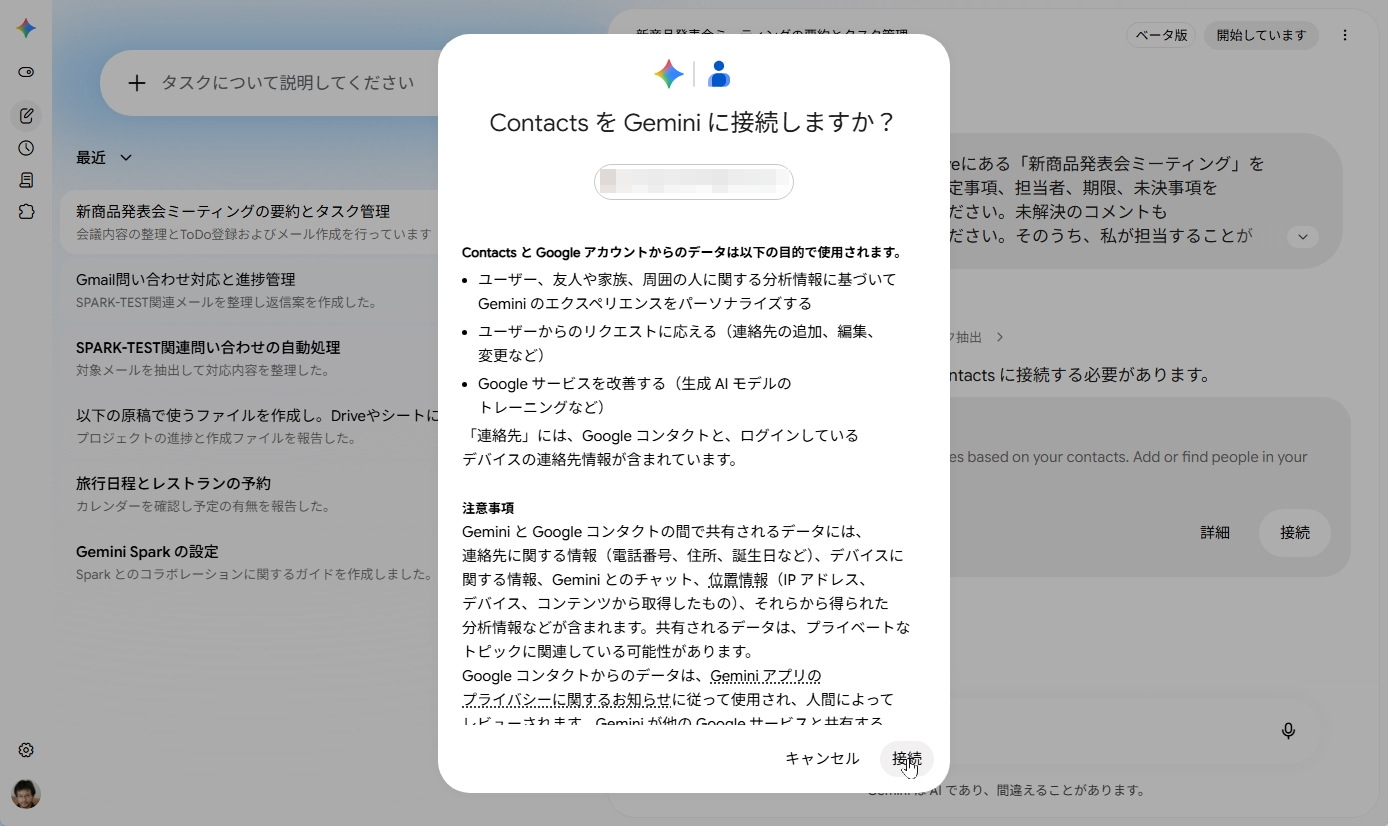Open the three-dot more options menu

point(1345,35)
